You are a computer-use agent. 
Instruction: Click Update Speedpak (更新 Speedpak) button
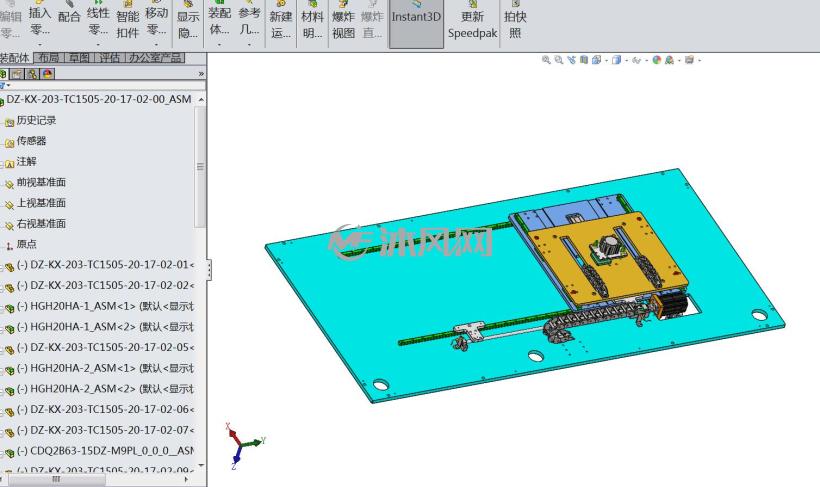472,21
